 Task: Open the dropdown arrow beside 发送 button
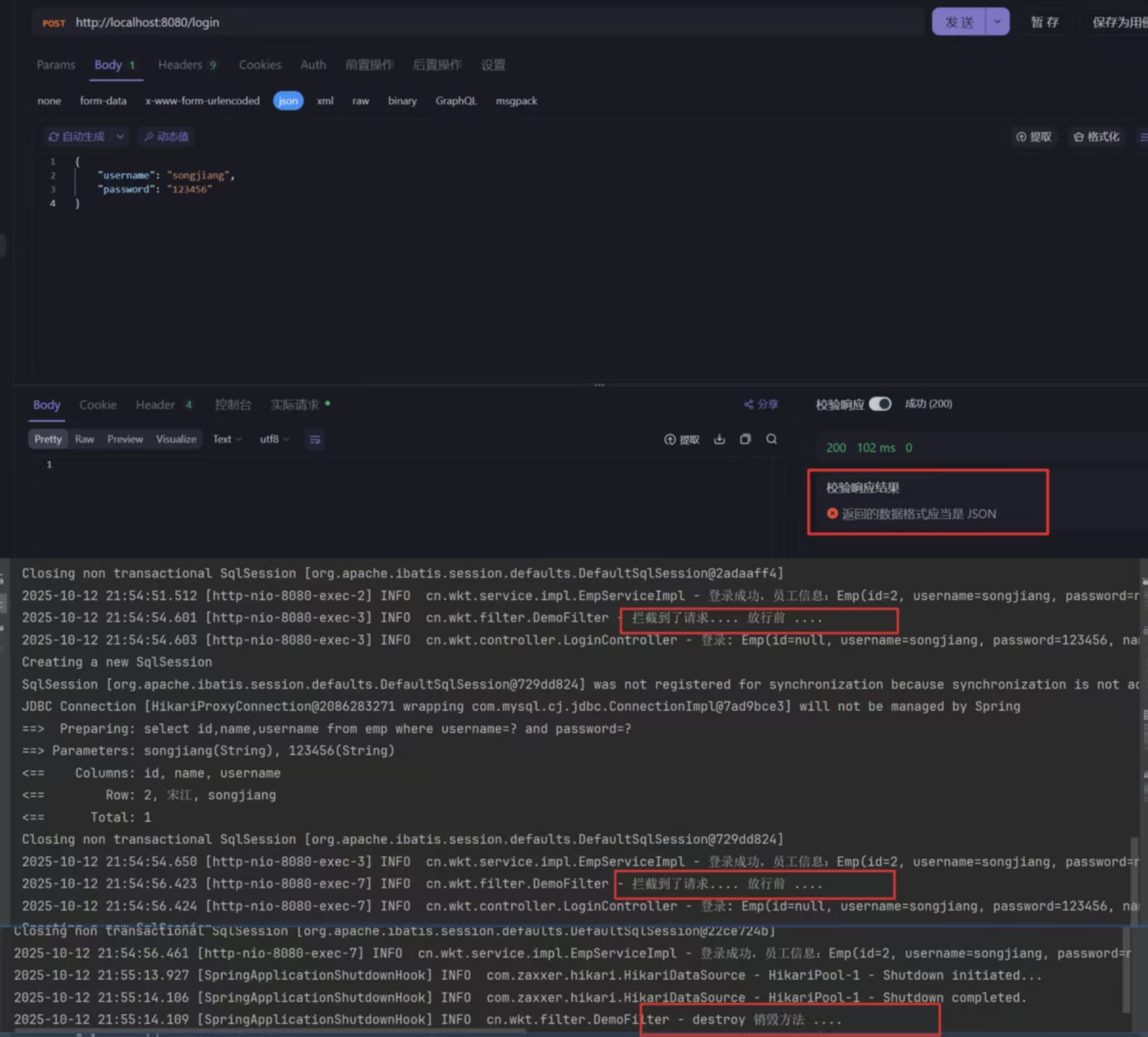[997, 22]
